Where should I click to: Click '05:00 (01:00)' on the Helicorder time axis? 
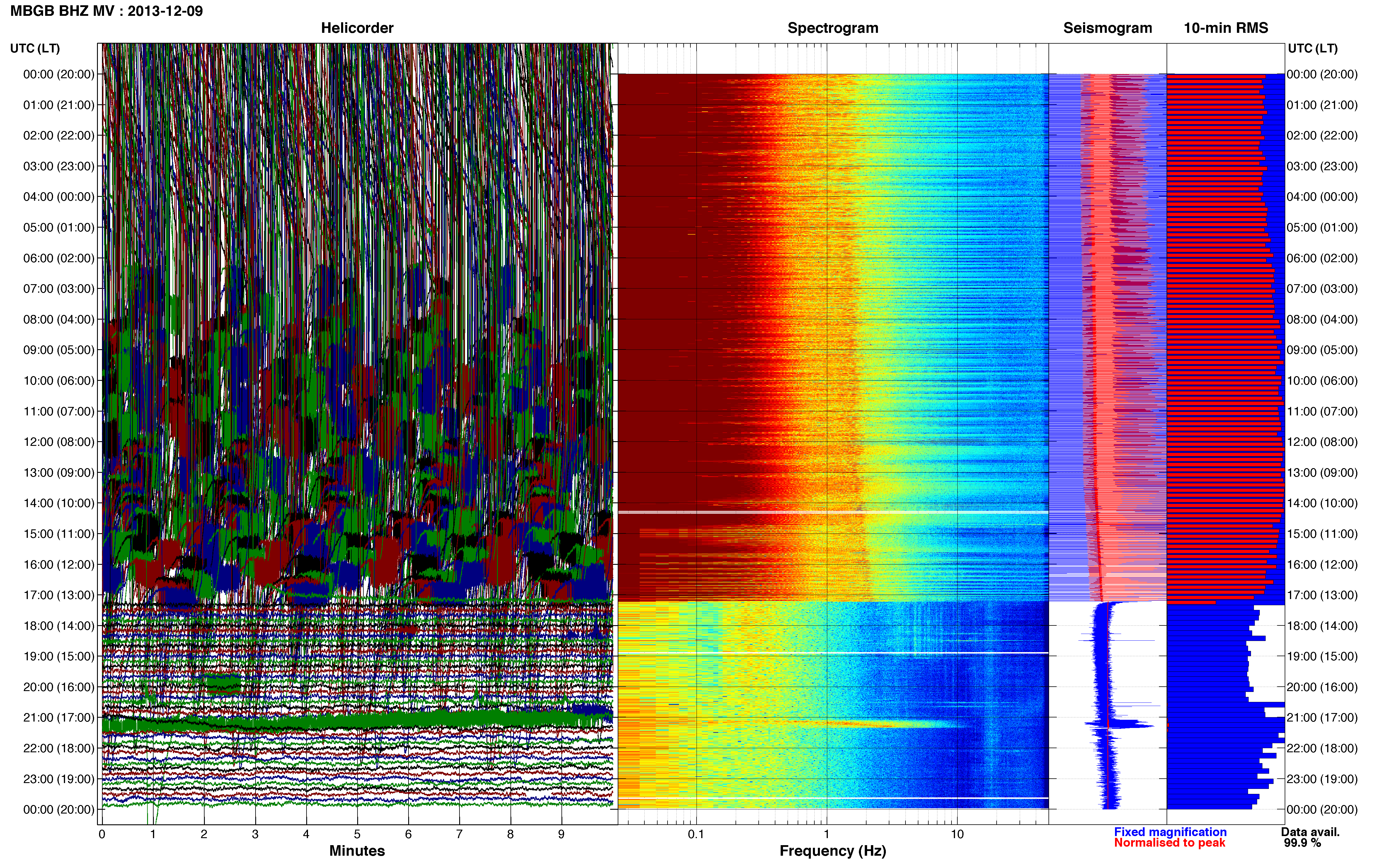(x=59, y=227)
